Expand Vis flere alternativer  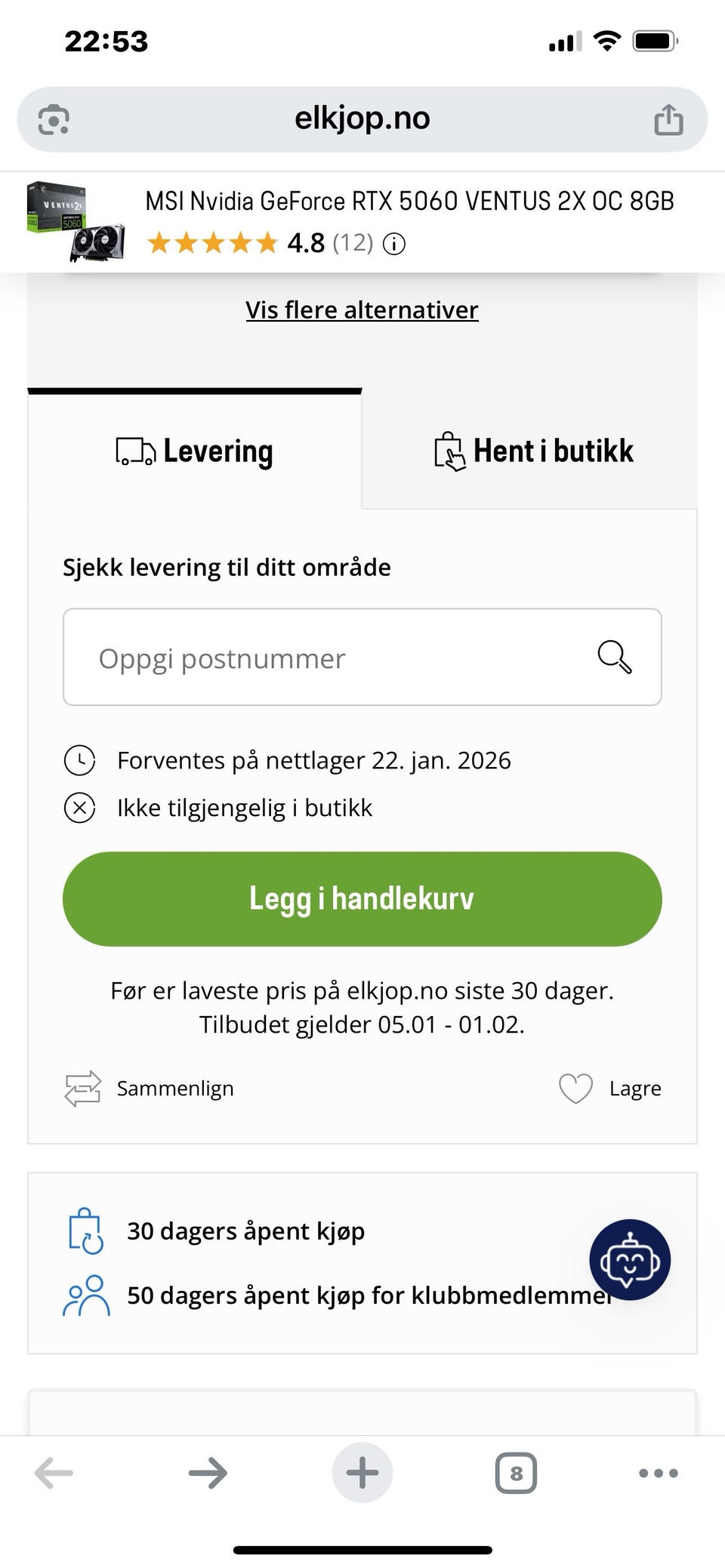point(362,310)
